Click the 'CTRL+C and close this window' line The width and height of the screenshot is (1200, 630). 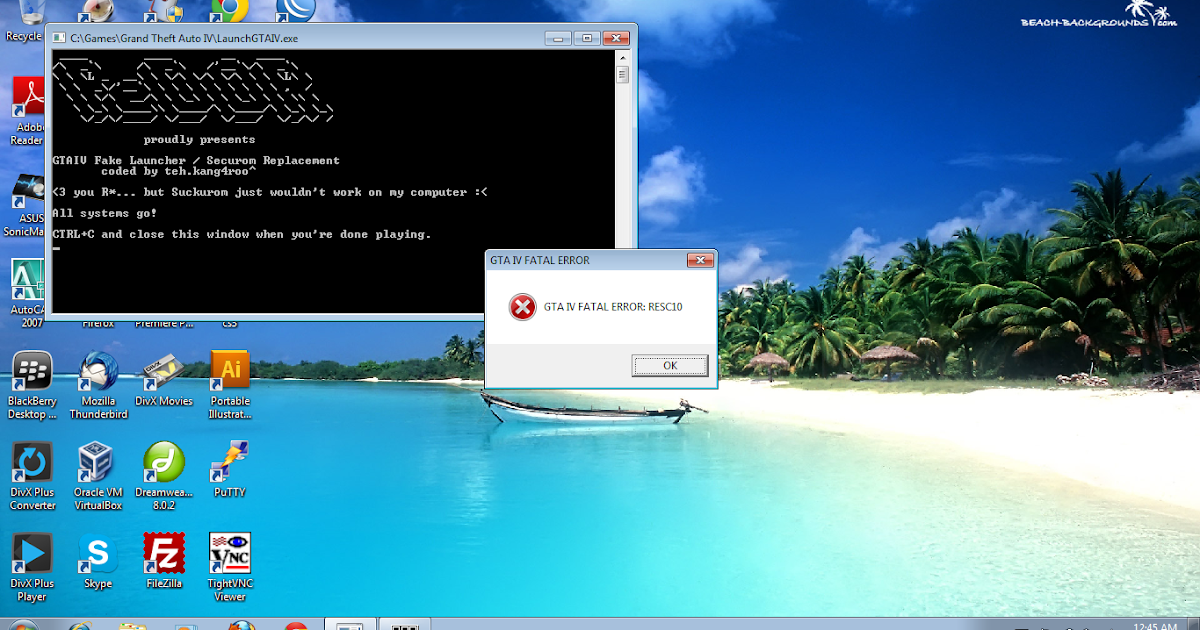[x=241, y=234]
